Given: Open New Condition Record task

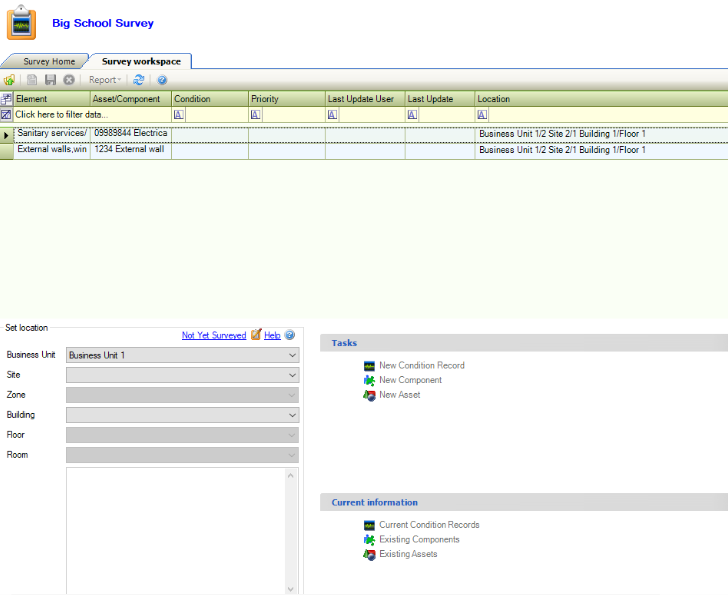Looking at the screenshot, I should 421,365.
